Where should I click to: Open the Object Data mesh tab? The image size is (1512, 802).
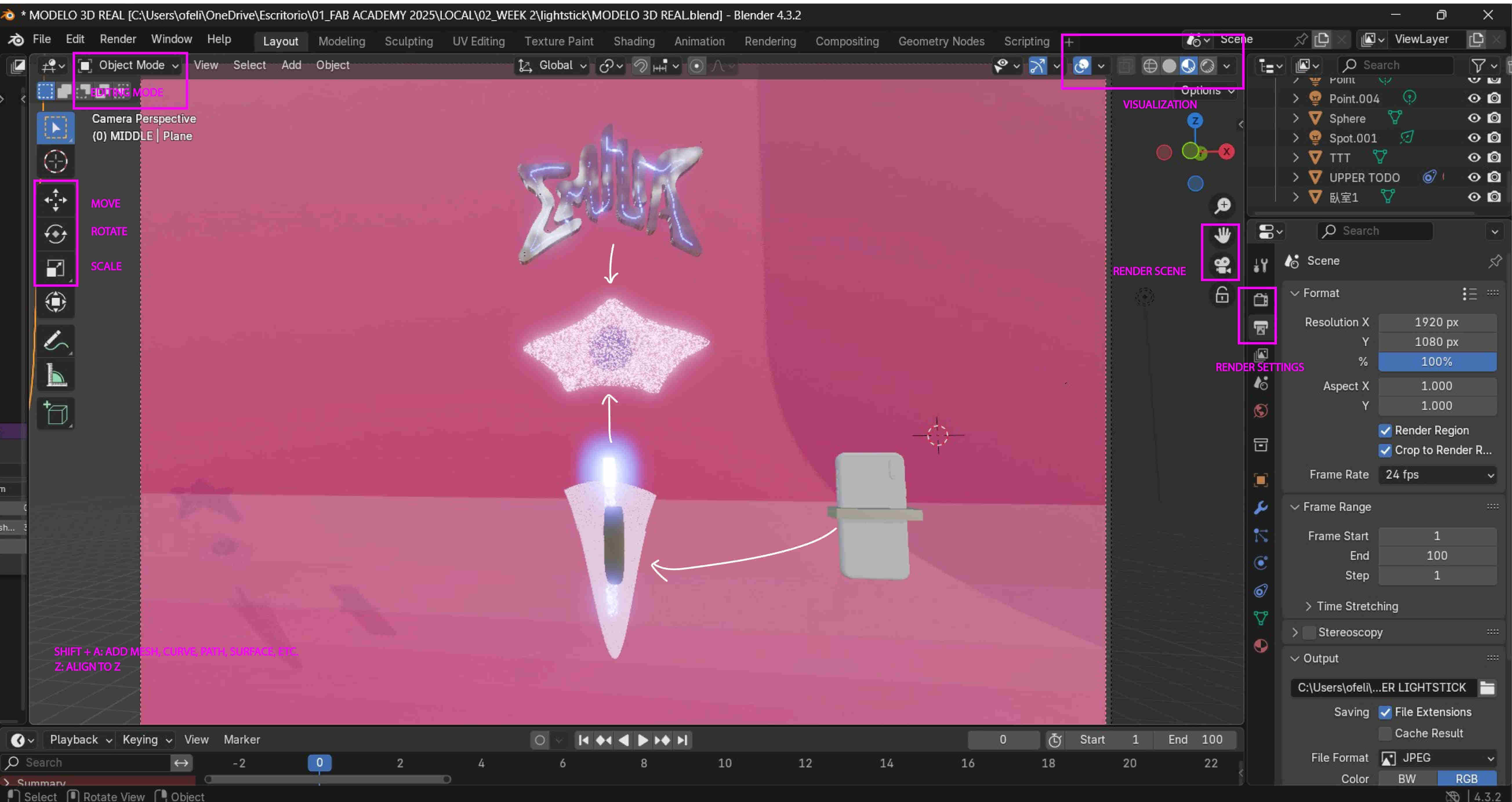1261,618
